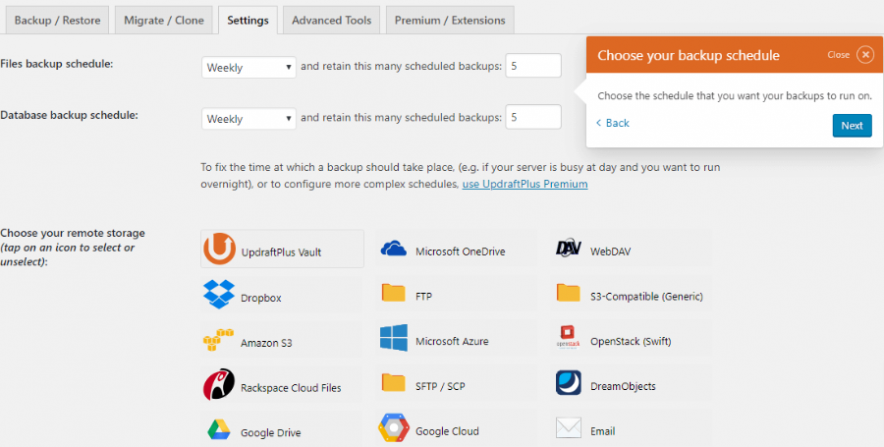Click Next in the tour popup

click(851, 126)
